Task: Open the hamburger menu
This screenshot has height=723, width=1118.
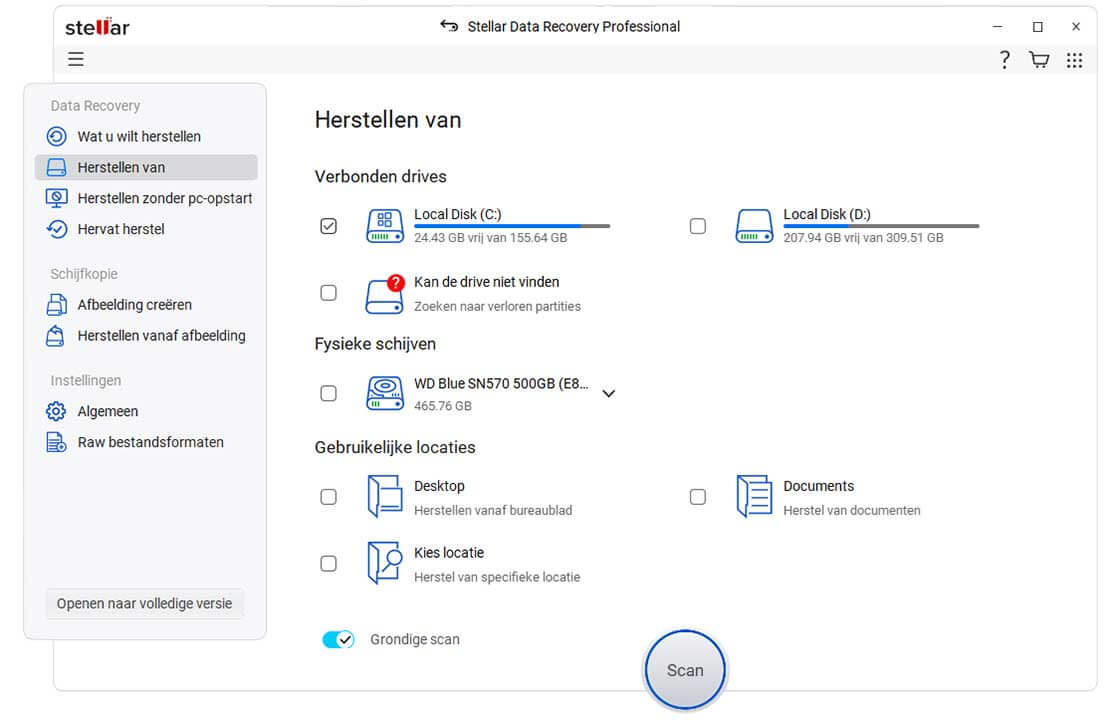Action: 76,60
